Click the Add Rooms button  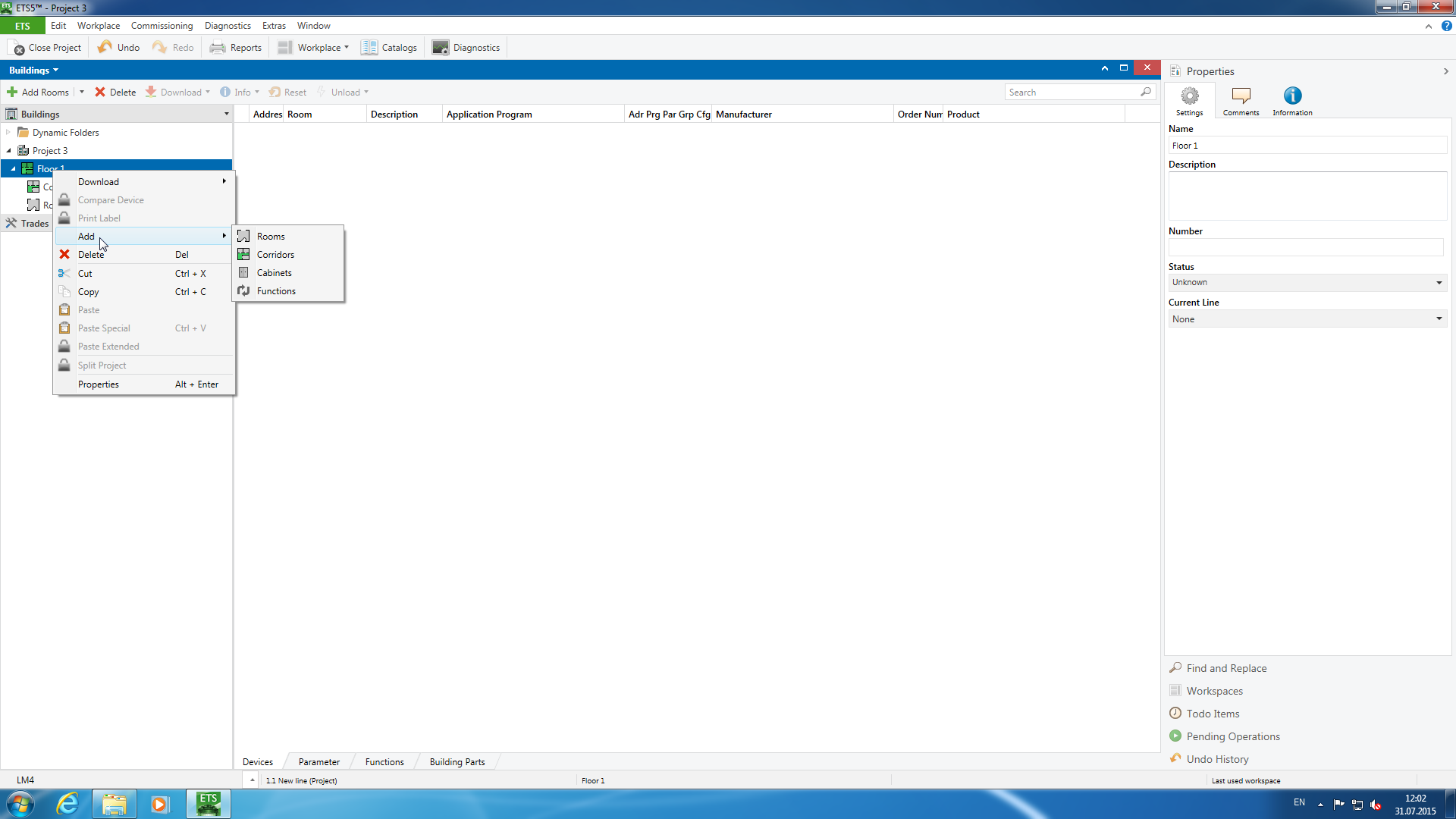point(38,92)
